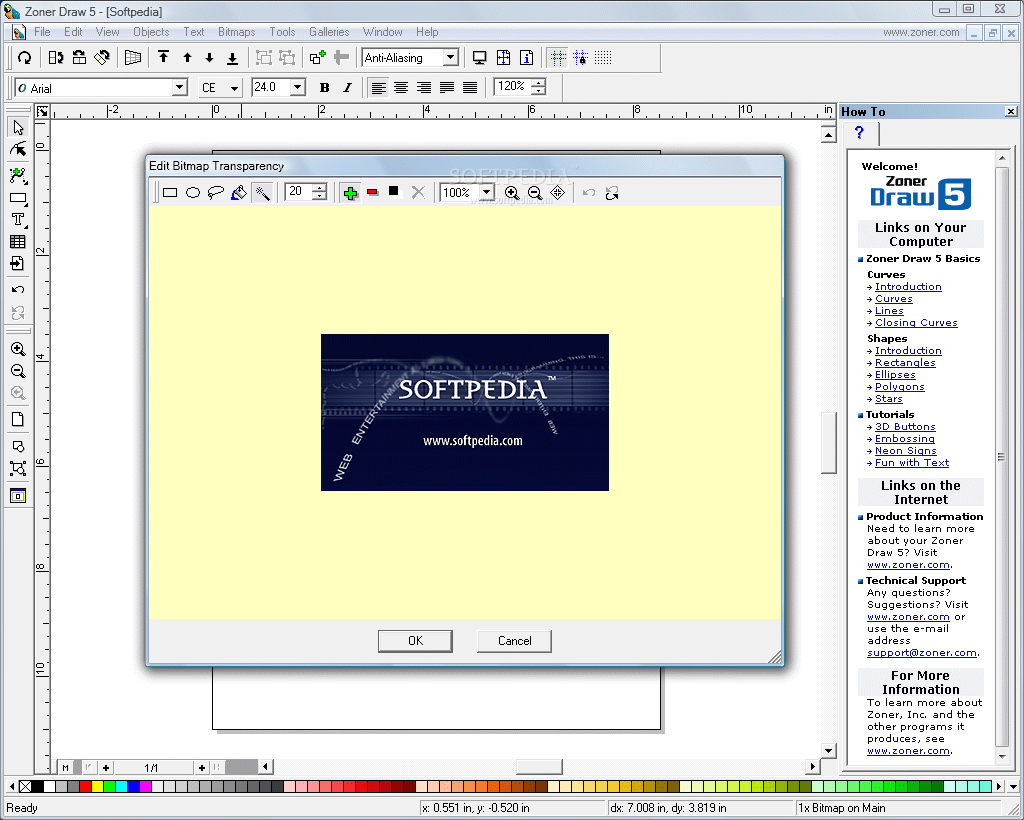Select the Text tool in toolbox

click(x=18, y=219)
